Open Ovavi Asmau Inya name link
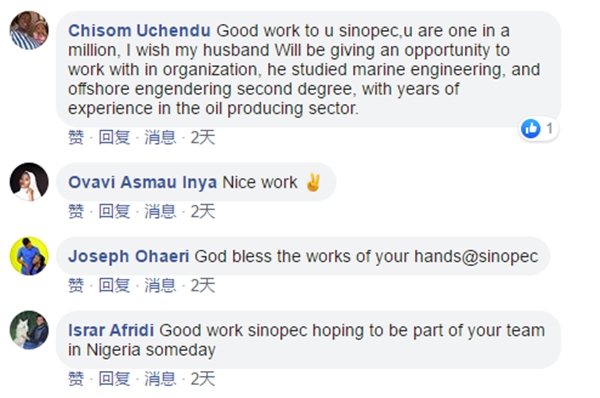 click(x=142, y=182)
